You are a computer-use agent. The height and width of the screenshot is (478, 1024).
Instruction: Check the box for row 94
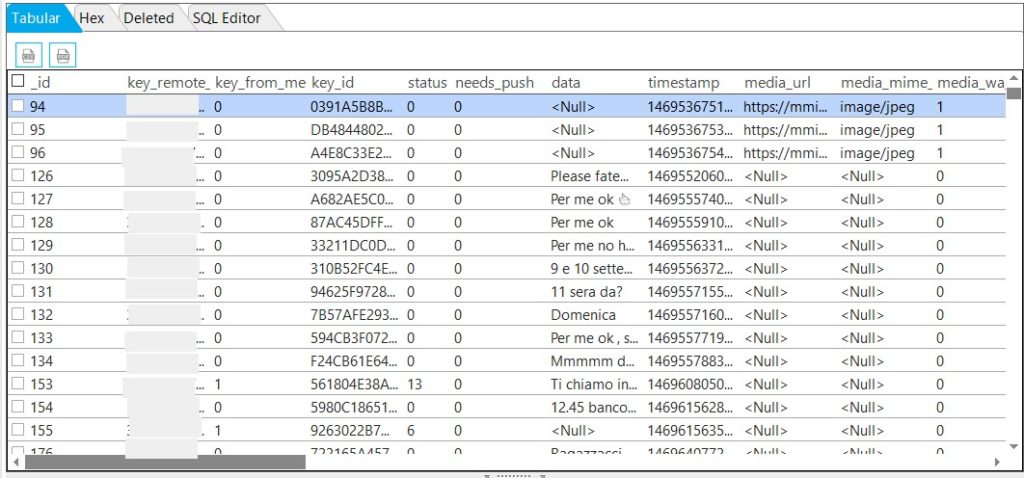(x=18, y=106)
